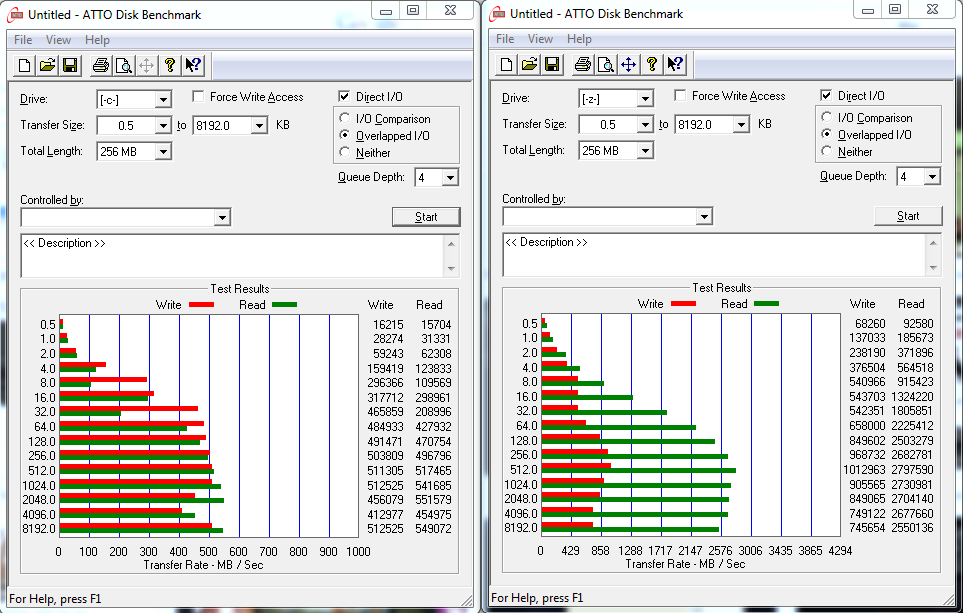Enable Force Write Access for drive c window
963x613 pixels.
pos(200,97)
